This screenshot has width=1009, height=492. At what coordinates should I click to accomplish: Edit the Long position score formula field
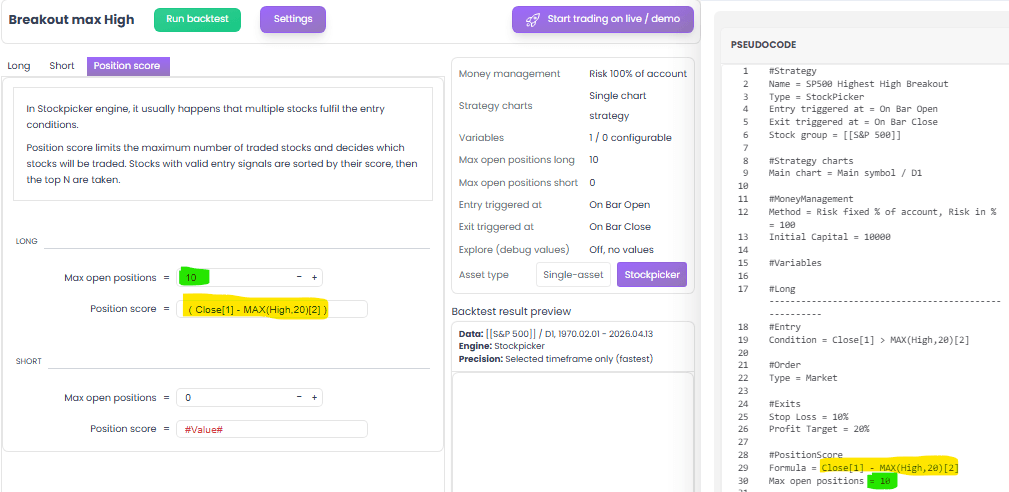tap(272, 309)
